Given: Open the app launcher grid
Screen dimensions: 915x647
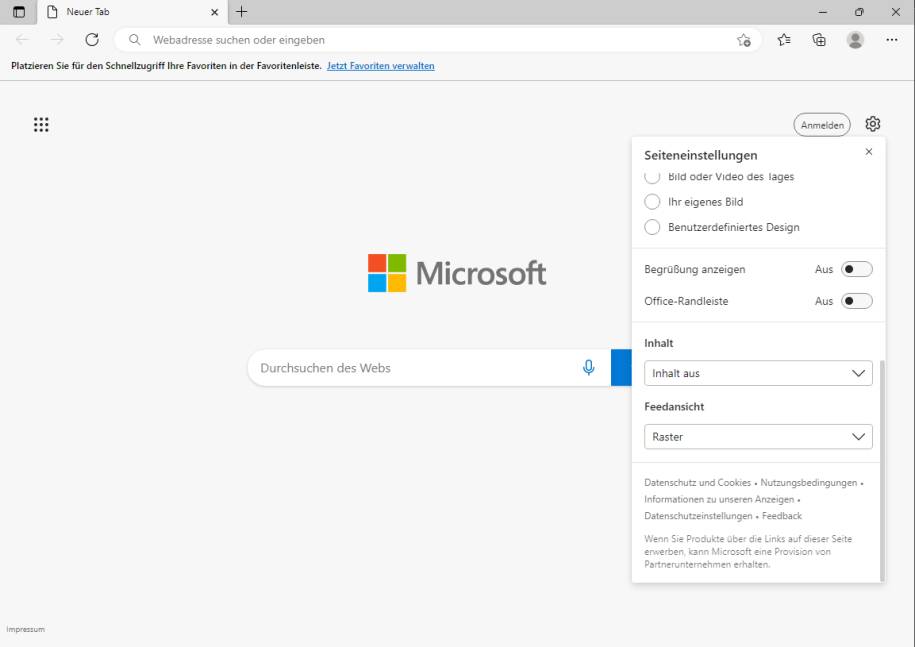Looking at the screenshot, I should click(x=41, y=124).
